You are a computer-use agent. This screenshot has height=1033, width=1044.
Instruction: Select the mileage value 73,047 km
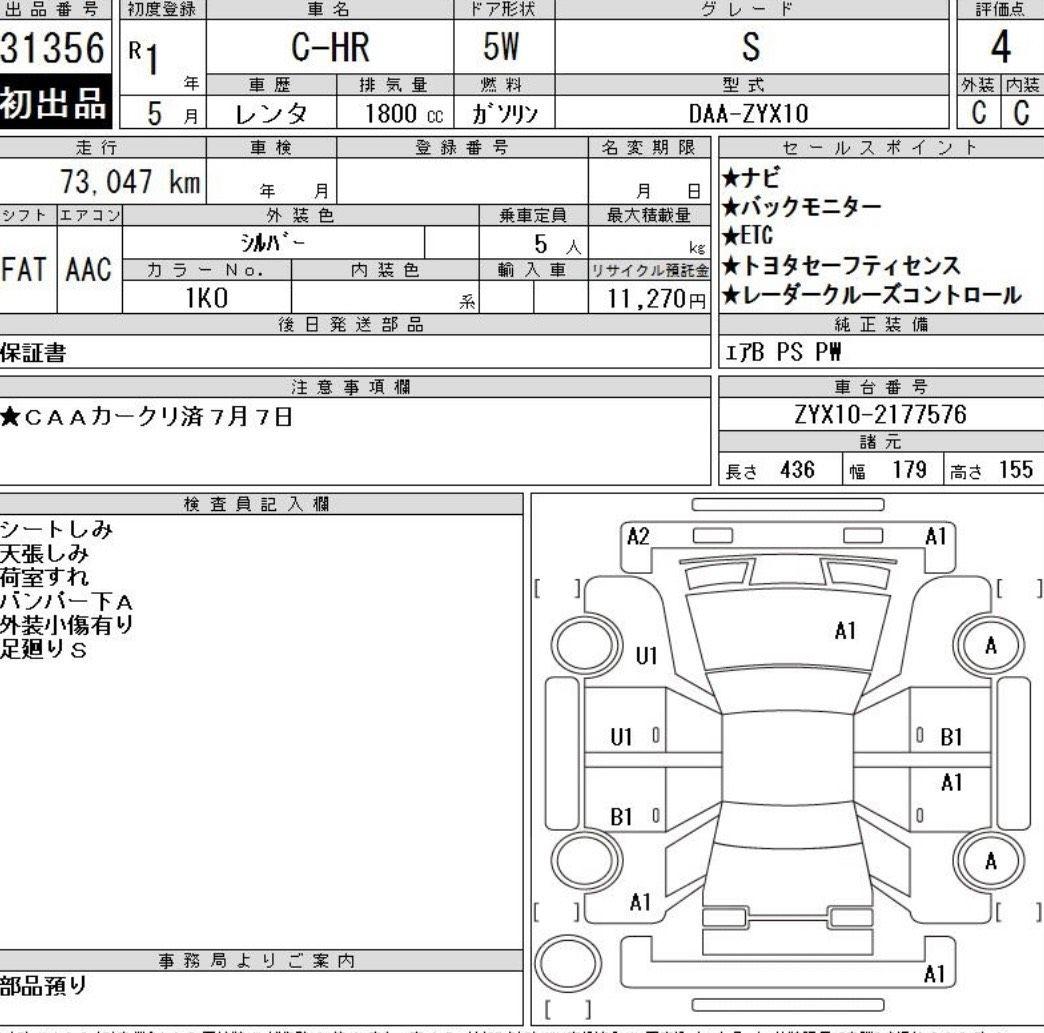point(130,182)
